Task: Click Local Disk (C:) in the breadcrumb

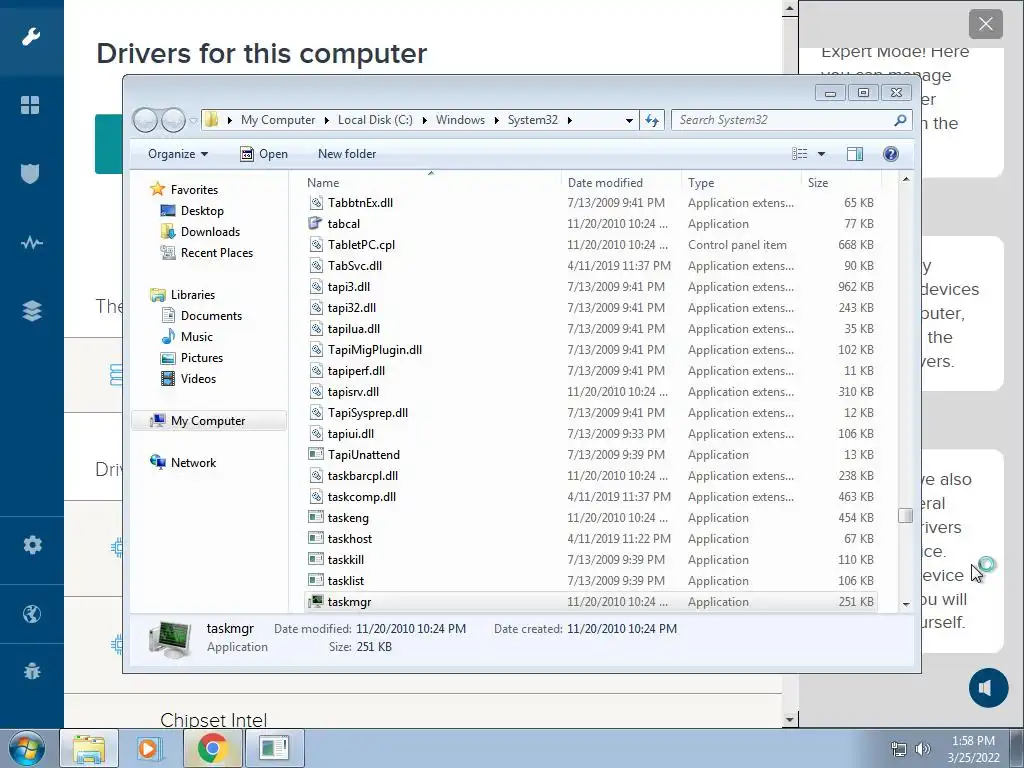Action: [375, 120]
